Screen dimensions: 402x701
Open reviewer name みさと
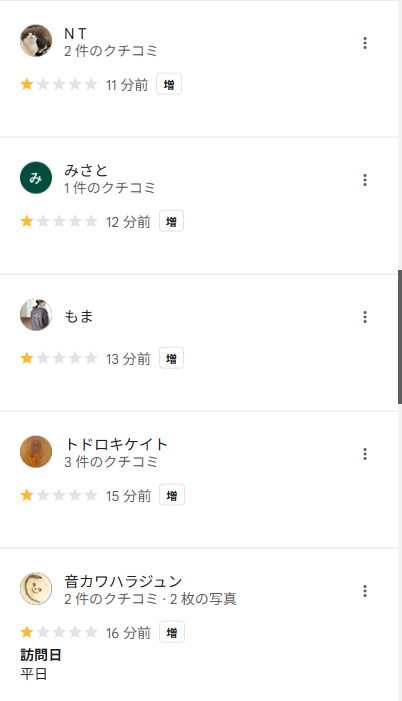(86, 170)
